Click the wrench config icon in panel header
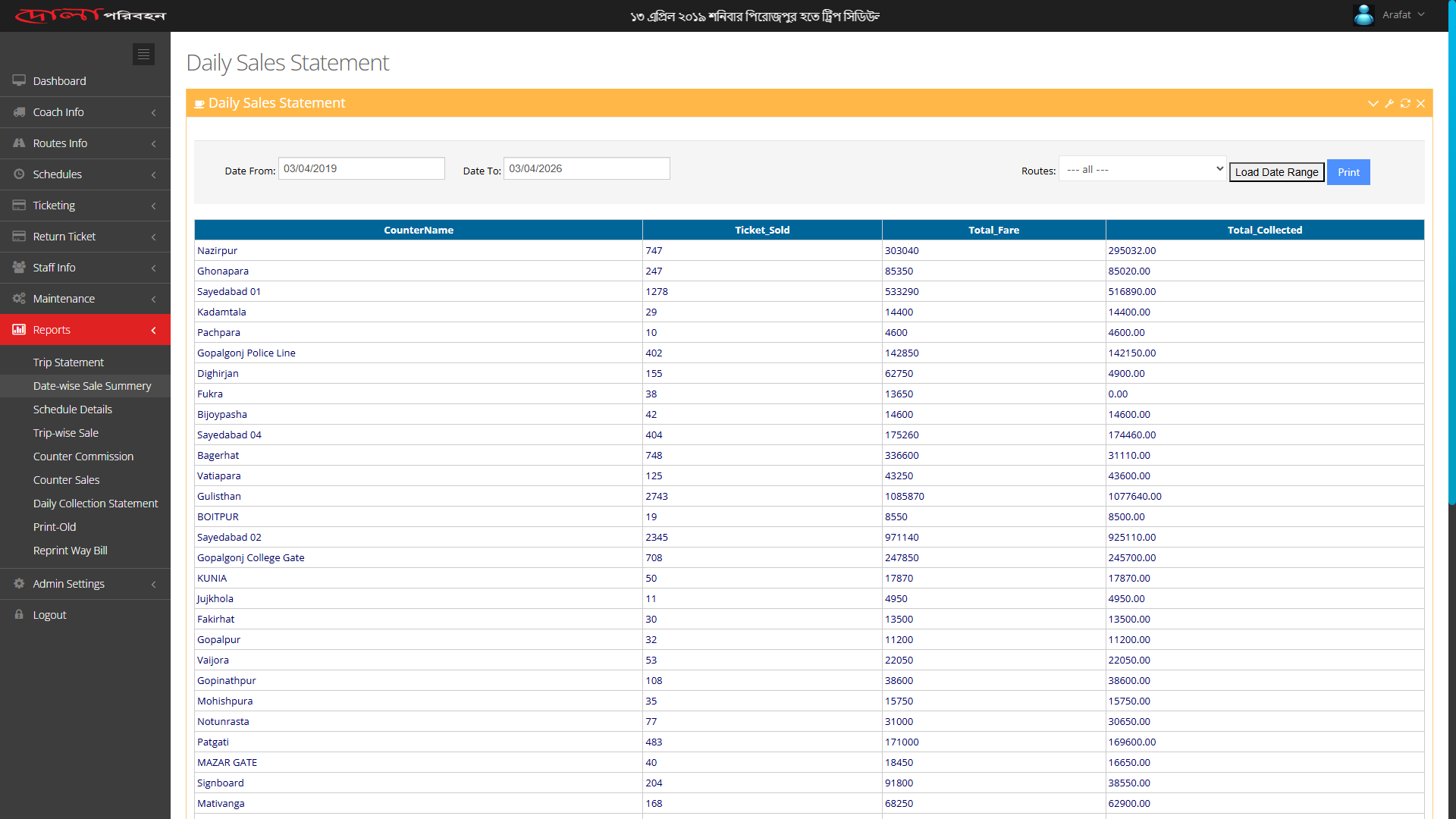The image size is (1456, 819). click(x=1389, y=103)
